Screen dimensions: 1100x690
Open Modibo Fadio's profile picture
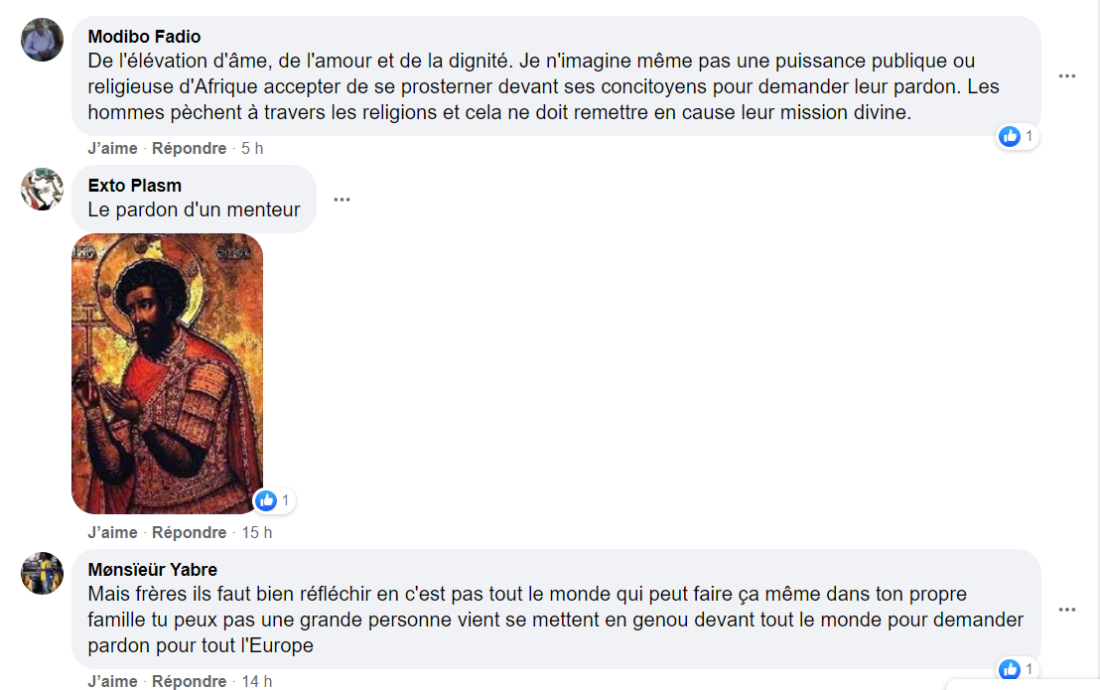point(42,39)
